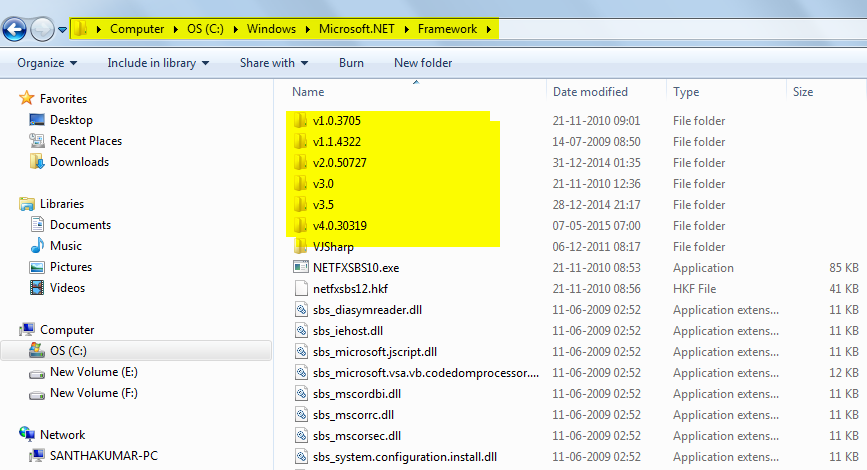The width and height of the screenshot is (867, 470).
Task: Click the Network globe icon
Action: 27,435
